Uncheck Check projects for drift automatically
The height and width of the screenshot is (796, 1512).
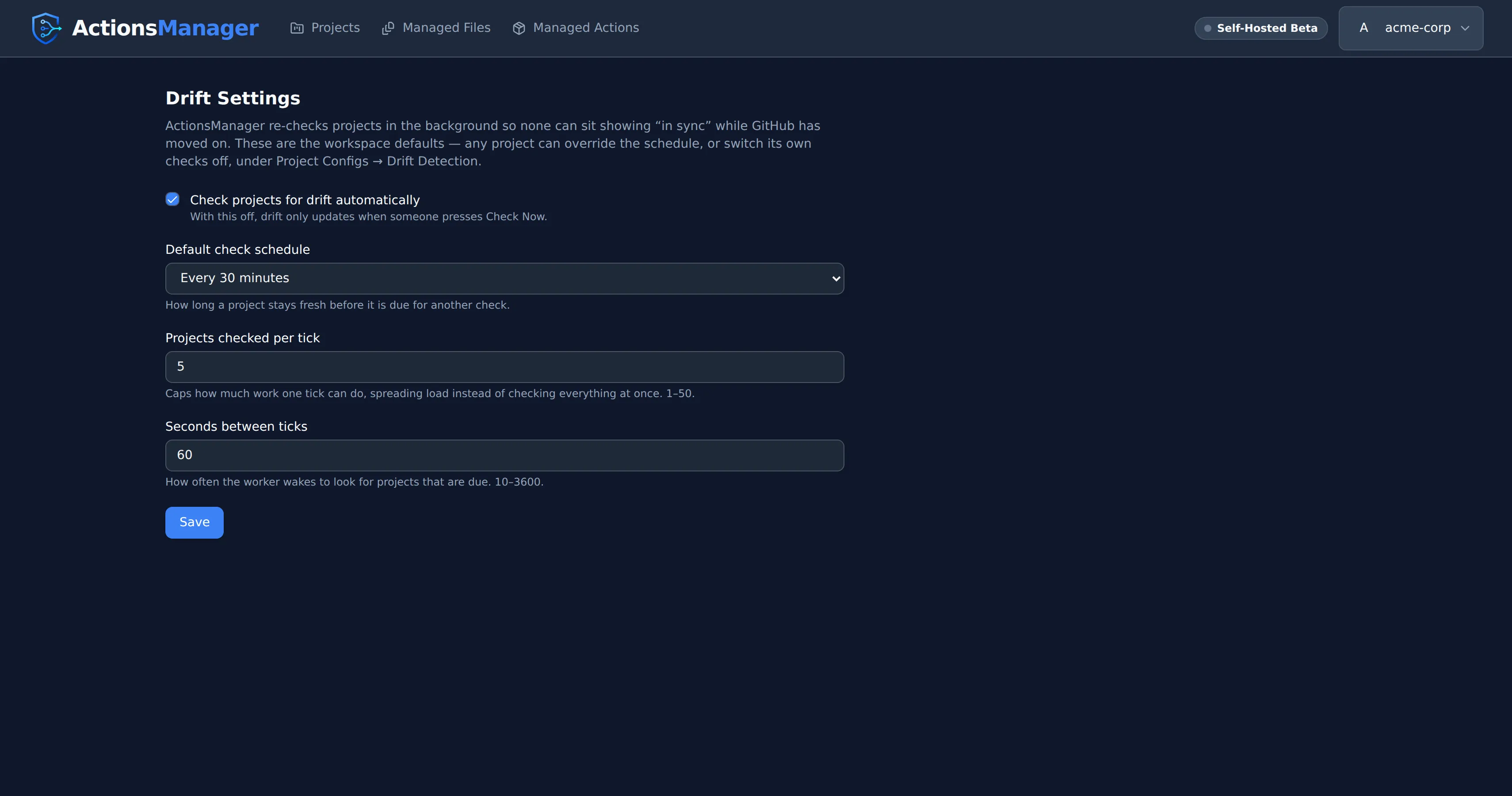click(x=172, y=199)
